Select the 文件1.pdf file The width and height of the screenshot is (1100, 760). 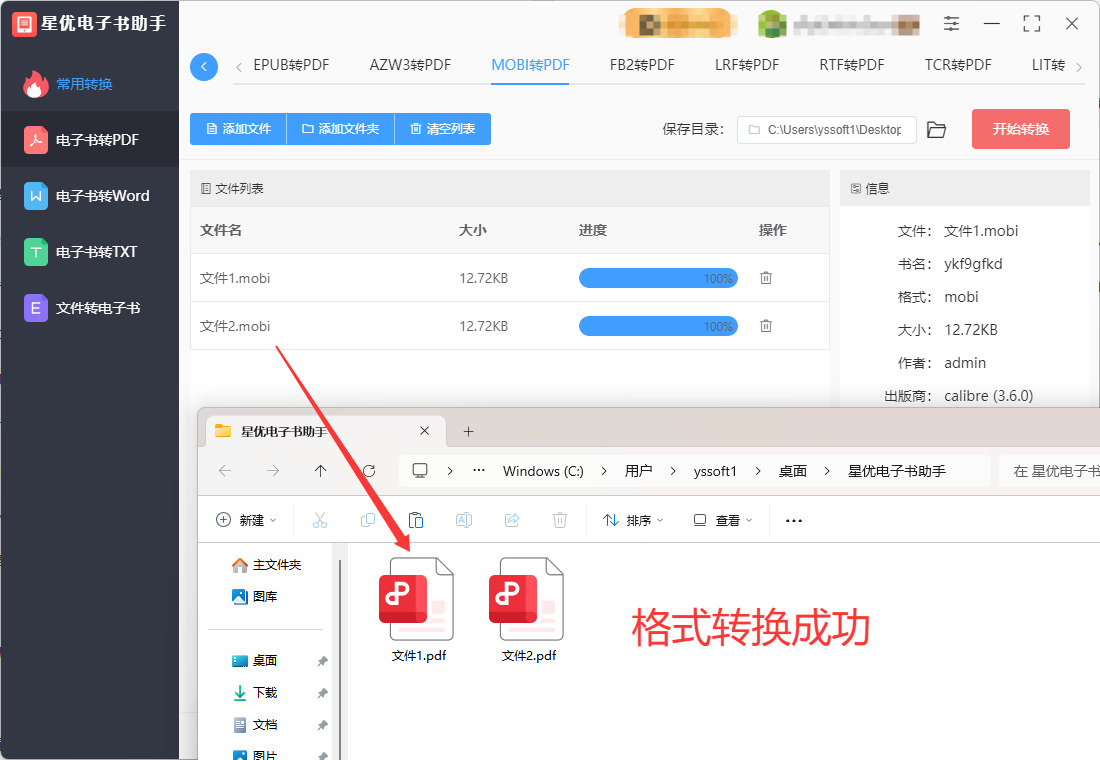(x=418, y=609)
